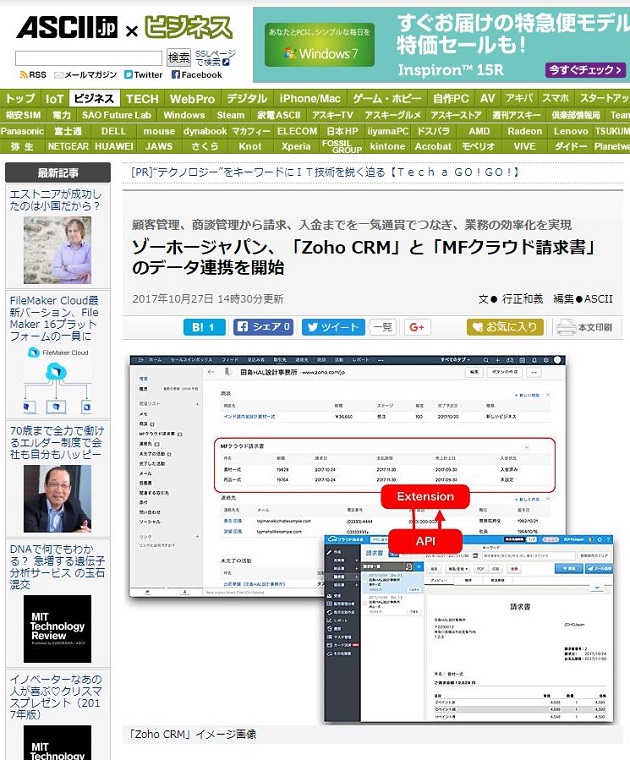The height and width of the screenshot is (760, 630).
Task: Open the Acrobat brand link
Action: [x=433, y=146]
